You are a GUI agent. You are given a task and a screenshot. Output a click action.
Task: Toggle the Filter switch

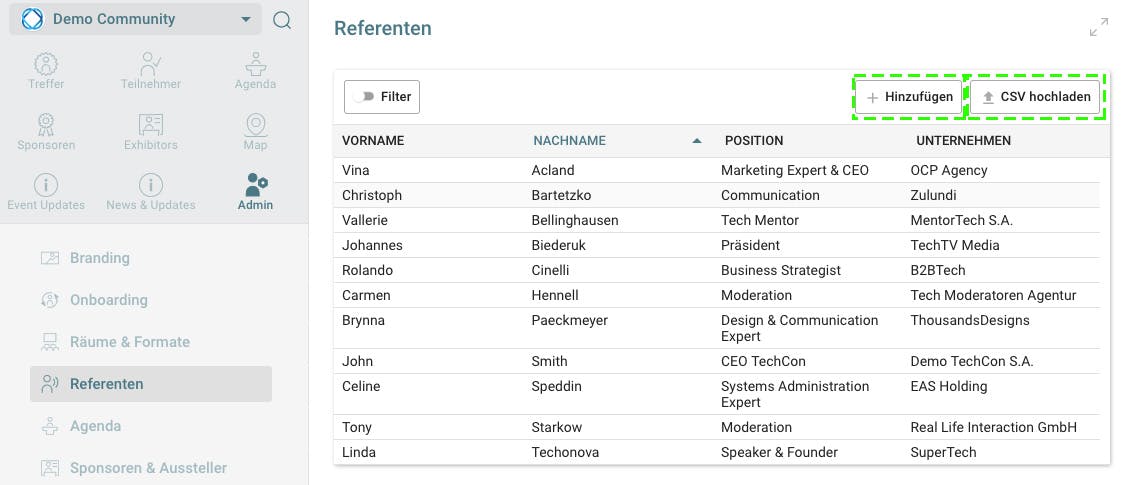click(364, 97)
